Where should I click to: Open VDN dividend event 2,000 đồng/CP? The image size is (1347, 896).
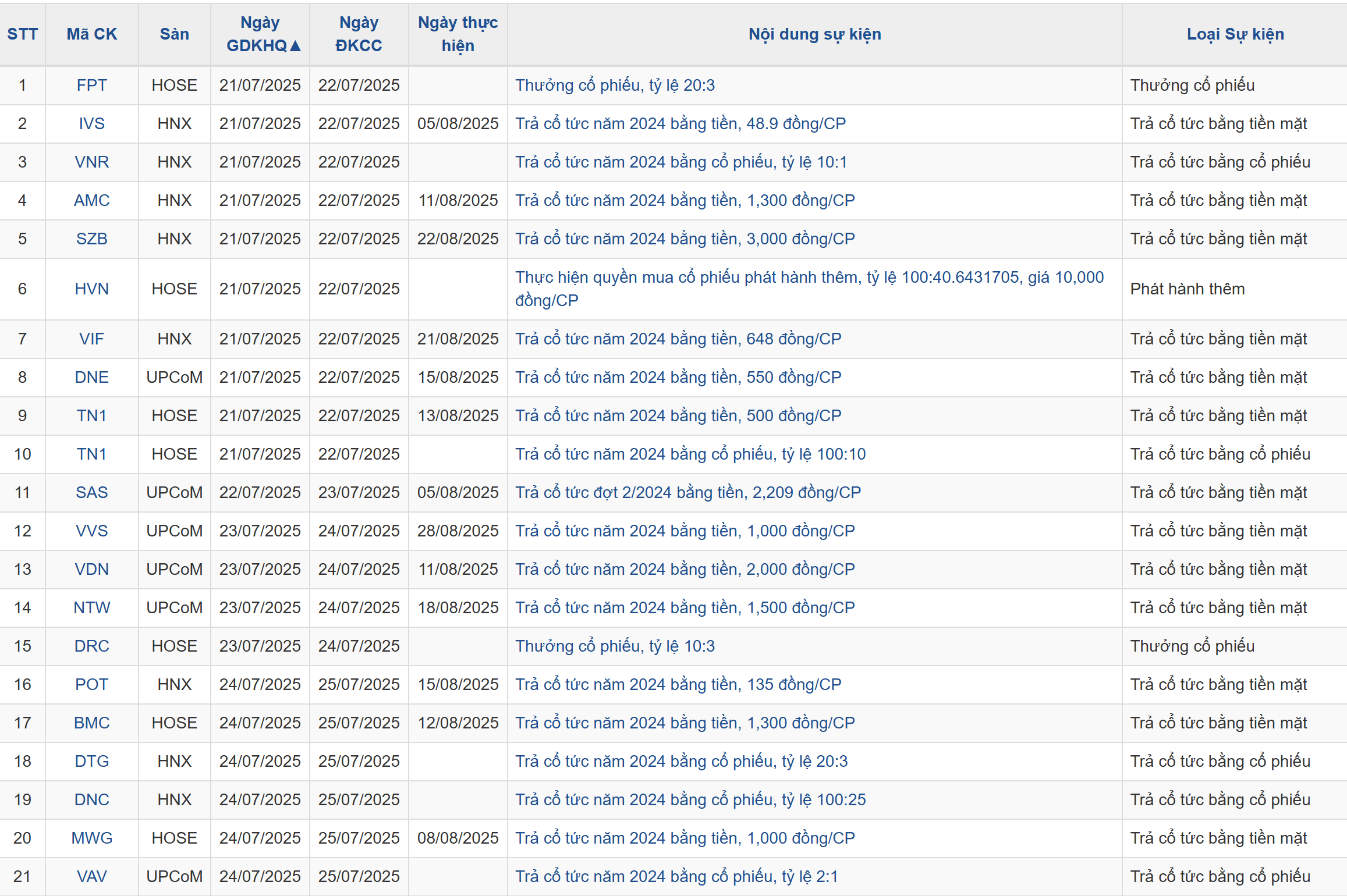[685, 569]
